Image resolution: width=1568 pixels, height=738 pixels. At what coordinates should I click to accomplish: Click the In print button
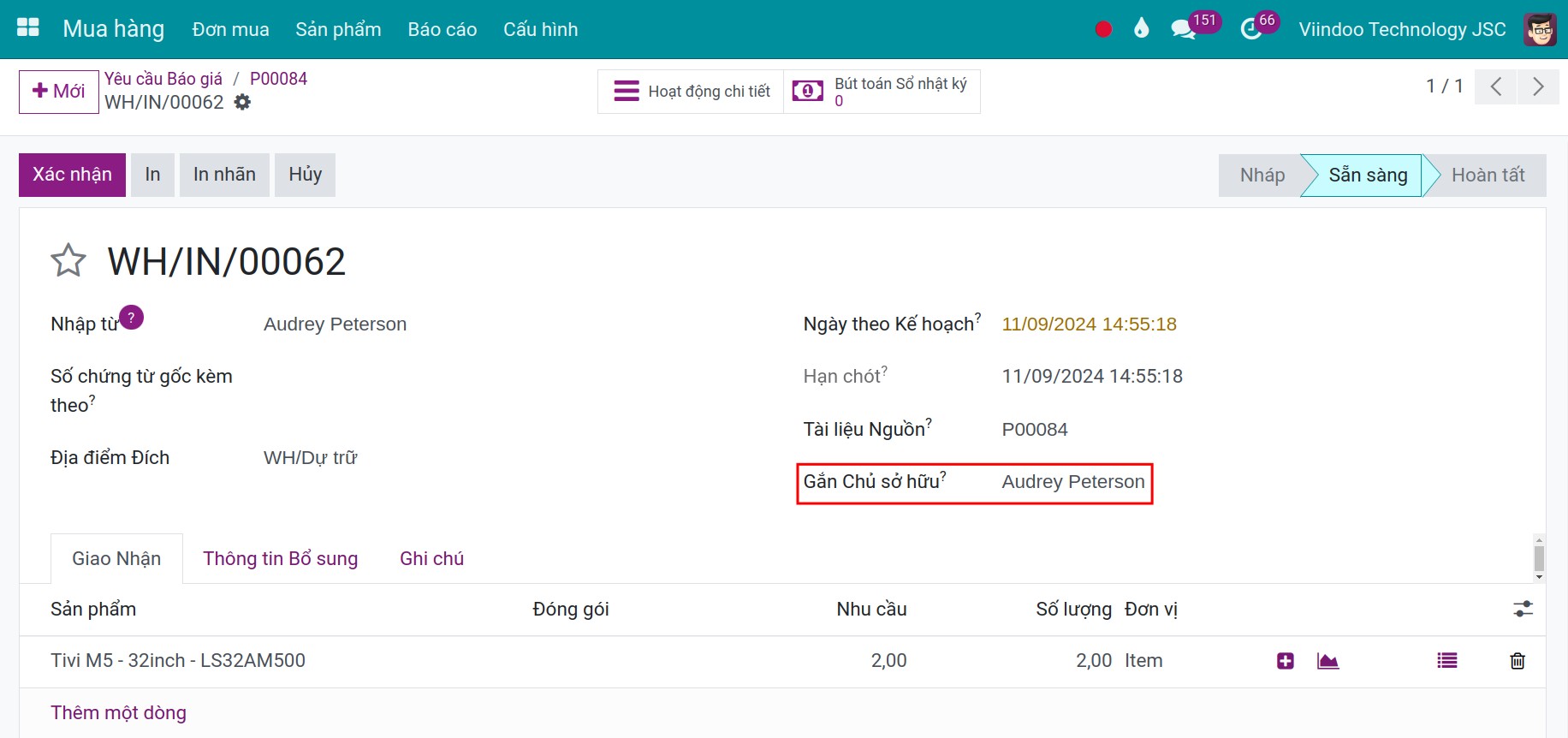click(152, 175)
